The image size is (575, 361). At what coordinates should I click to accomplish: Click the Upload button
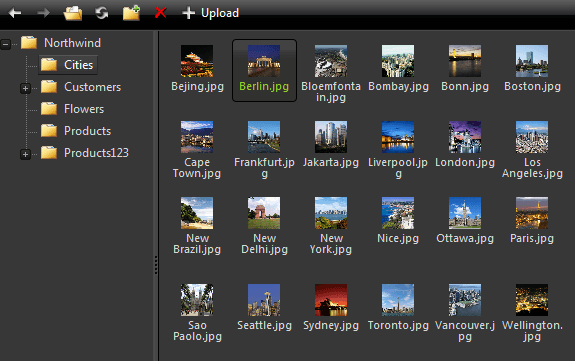[210, 13]
